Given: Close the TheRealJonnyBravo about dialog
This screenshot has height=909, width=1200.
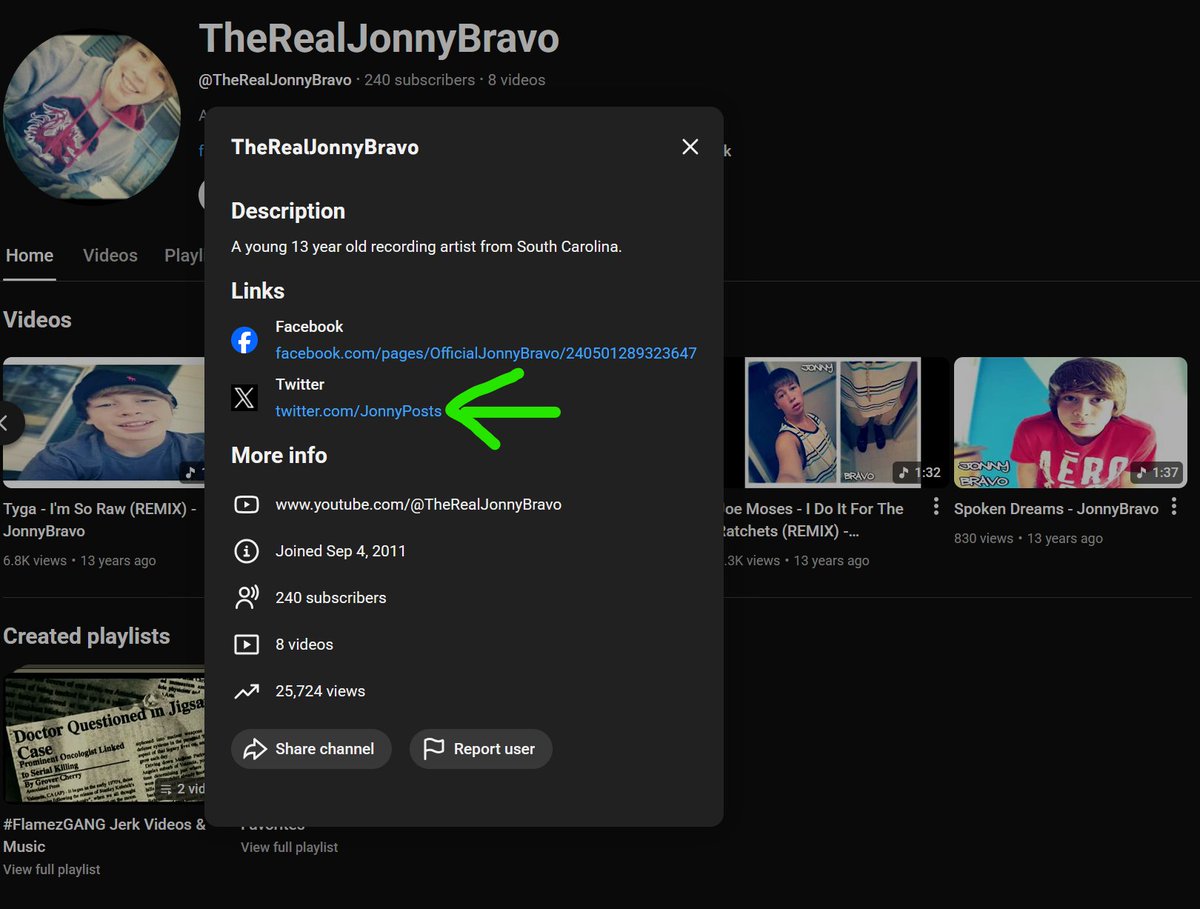Looking at the screenshot, I should 690,147.
